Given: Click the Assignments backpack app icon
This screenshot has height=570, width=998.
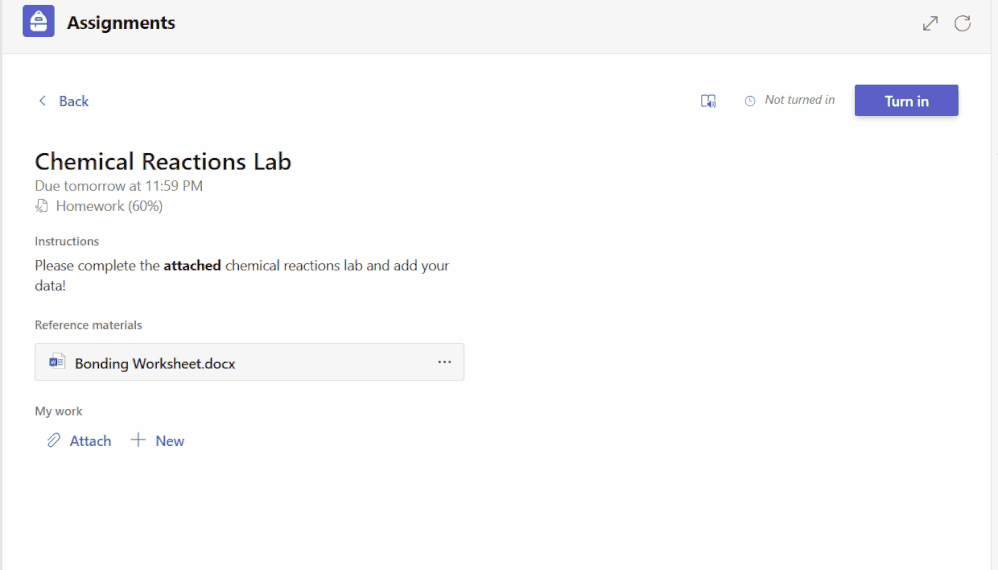Looking at the screenshot, I should [x=38, y=21].
